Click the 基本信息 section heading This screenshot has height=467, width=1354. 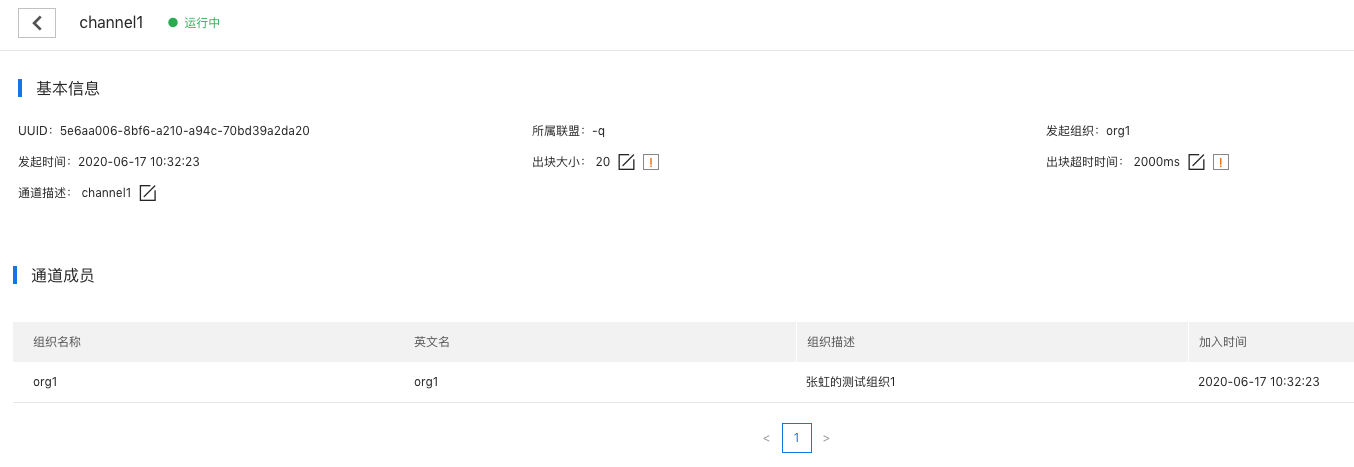pos(68,88)
